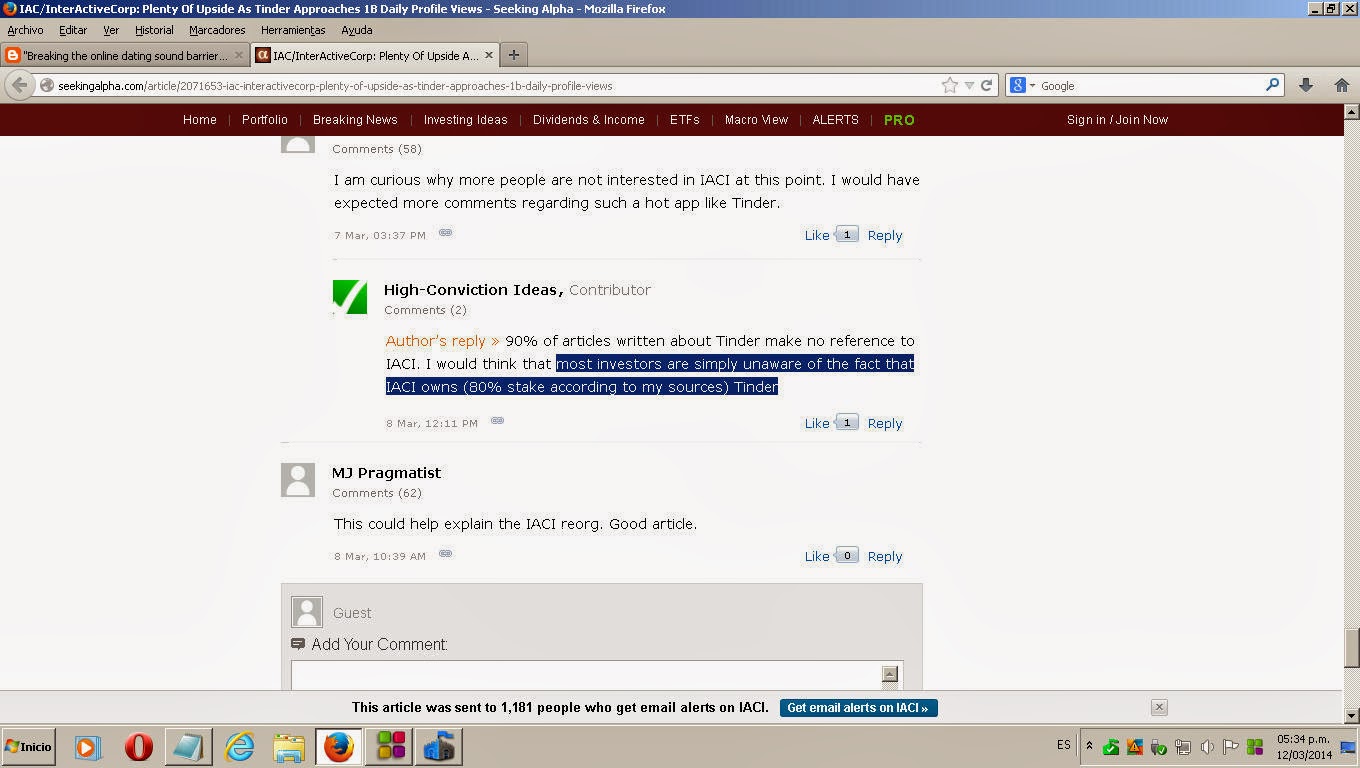This screenshot has height=768, width=1360.
Task: Reply to the 7 Mar, 03:37 PM comment
Action: pos(885,235)
